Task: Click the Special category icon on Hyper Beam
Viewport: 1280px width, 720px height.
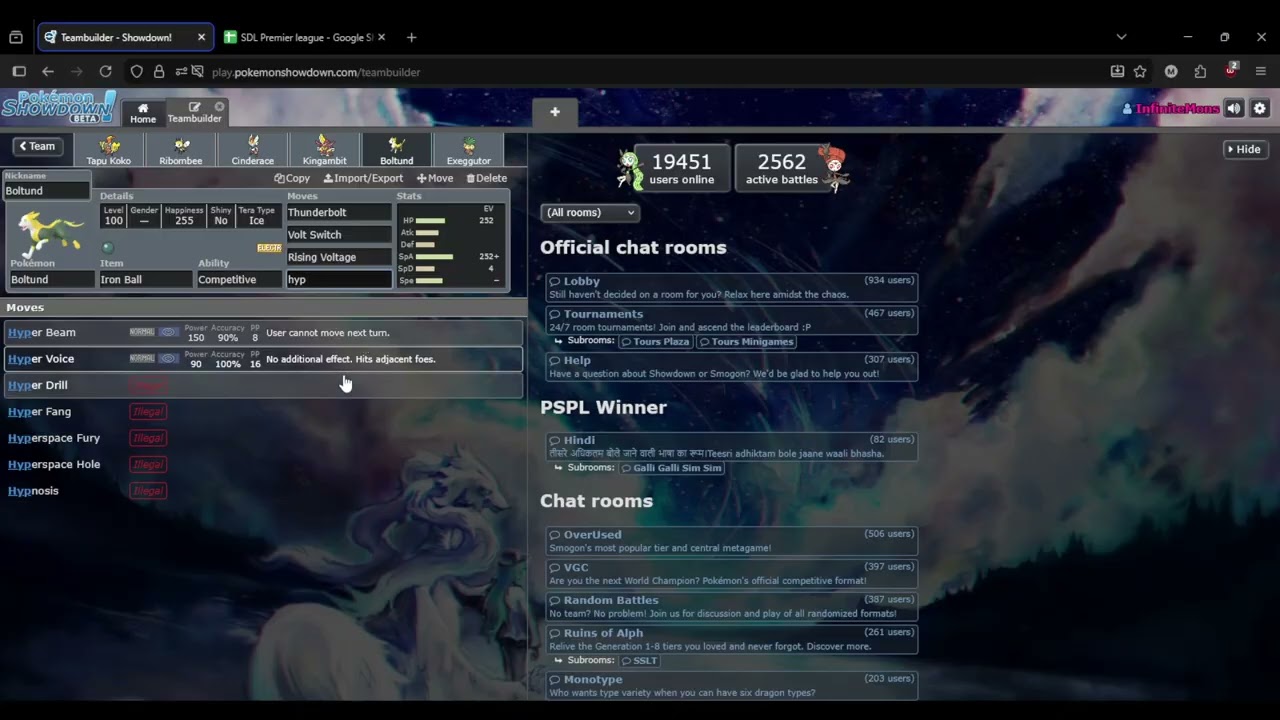Action: coord(169,332)
